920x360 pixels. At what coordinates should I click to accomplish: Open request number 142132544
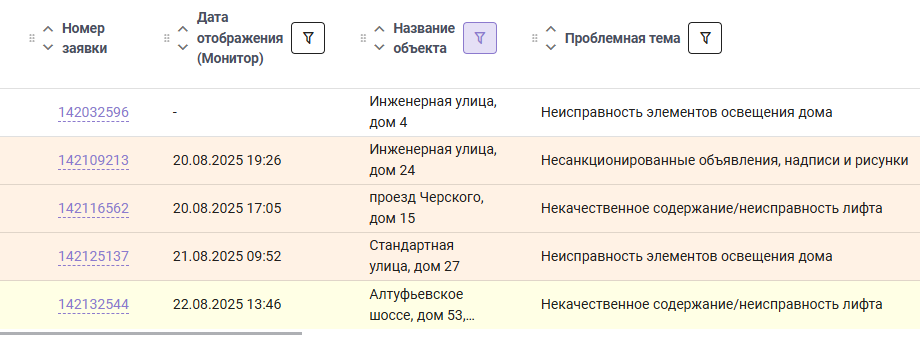[93, 305]
